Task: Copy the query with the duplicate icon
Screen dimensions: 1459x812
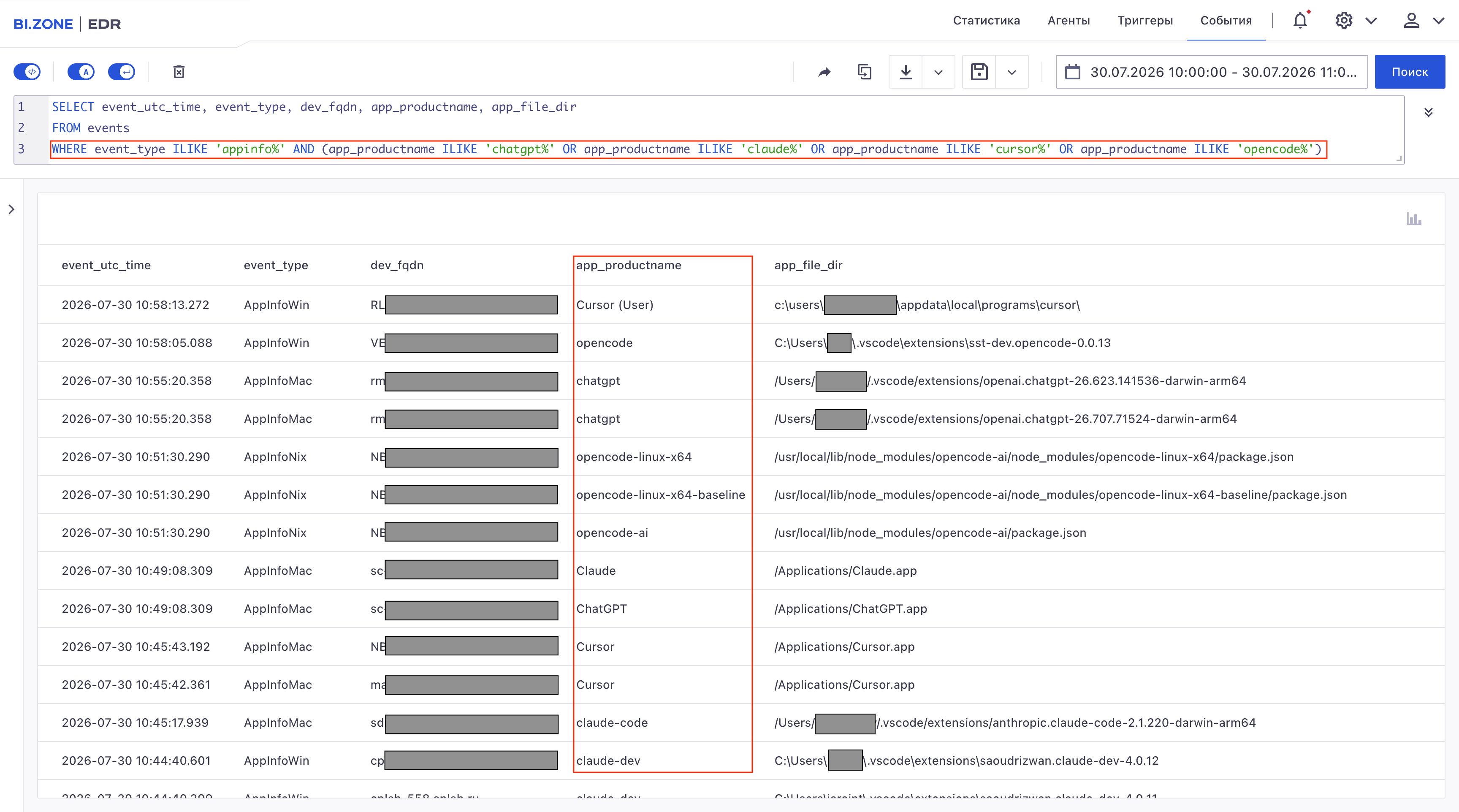Action: click(x=864, y=72)
